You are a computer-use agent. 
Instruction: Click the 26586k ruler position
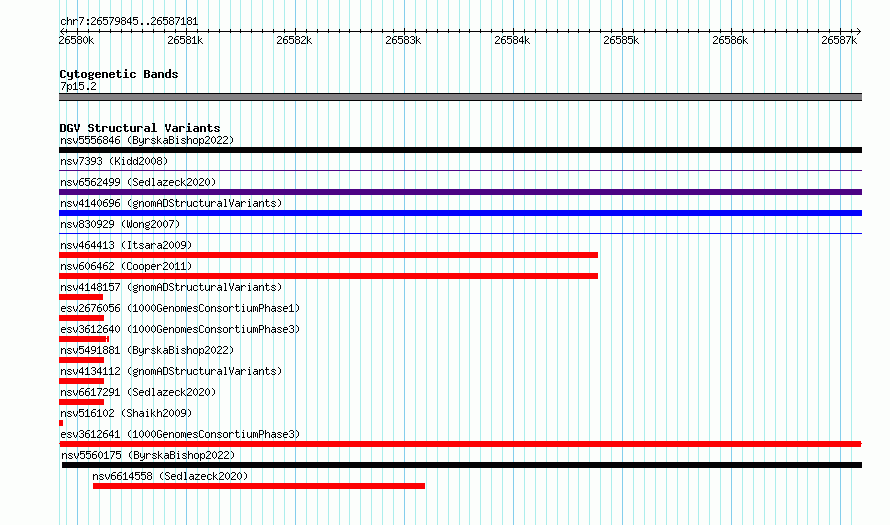pos(731,40)
